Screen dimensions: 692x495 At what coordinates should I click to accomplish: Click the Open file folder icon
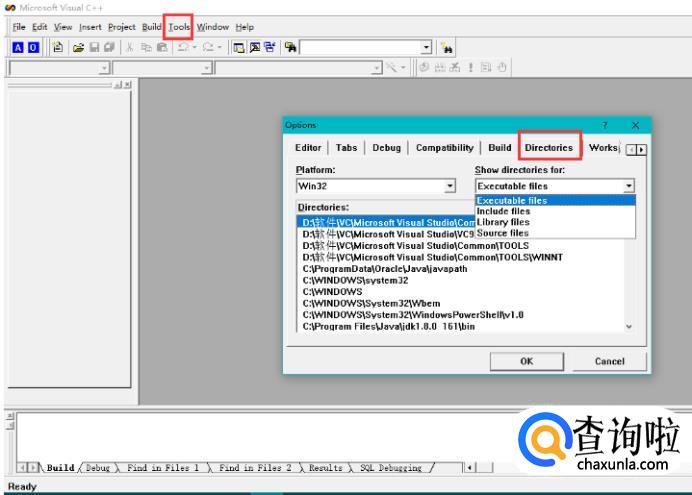[79, 47]
